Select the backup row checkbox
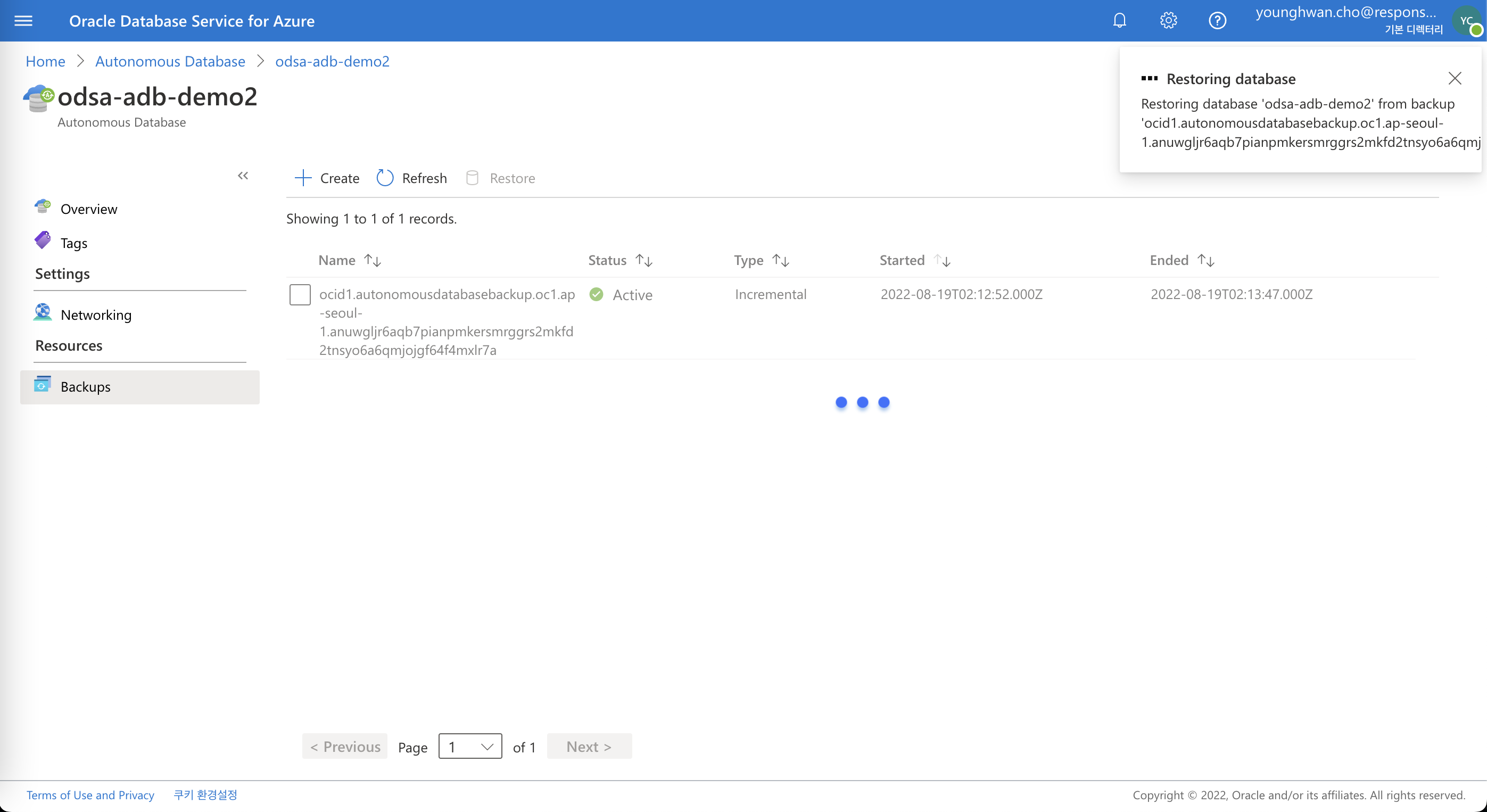The image size is (1487, 812). 300,294
